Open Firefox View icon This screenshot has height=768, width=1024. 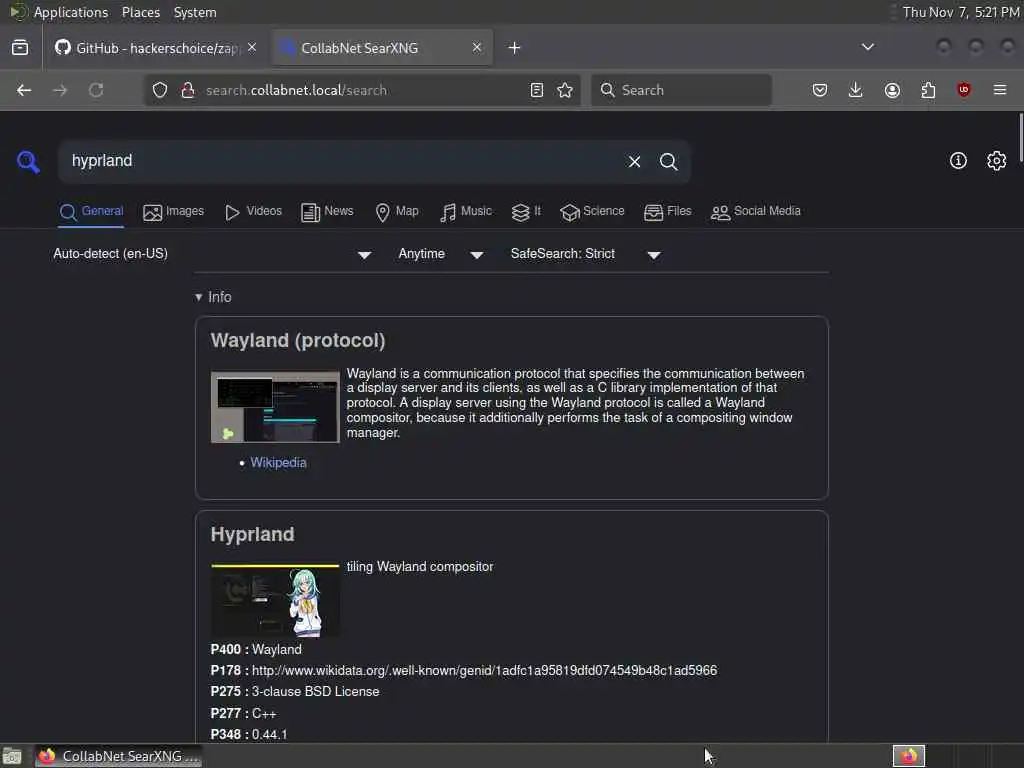coord(20,48)
